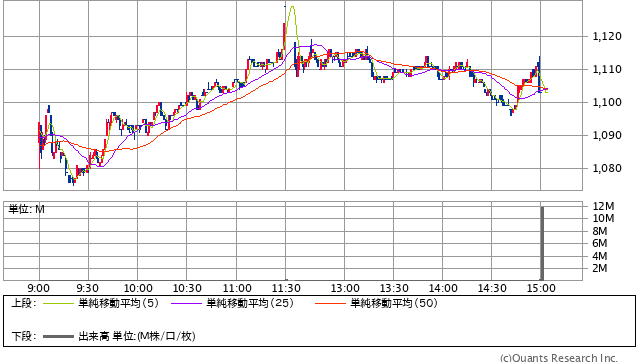The image size is (638, 362).
Task: Click the (c)Quants Research Inc. credit text
Action: point(559,358)
